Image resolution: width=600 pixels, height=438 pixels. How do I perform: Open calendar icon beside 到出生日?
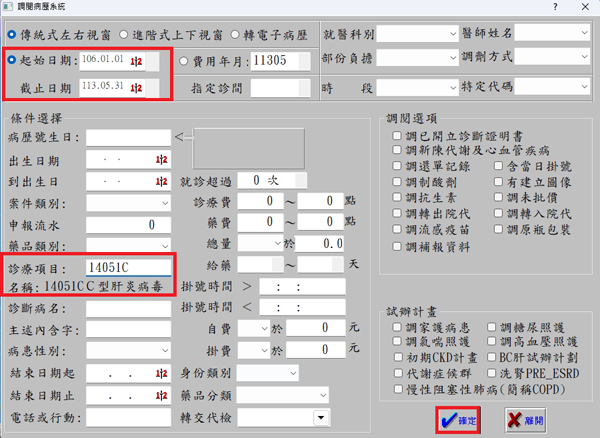tap(162, 181)
